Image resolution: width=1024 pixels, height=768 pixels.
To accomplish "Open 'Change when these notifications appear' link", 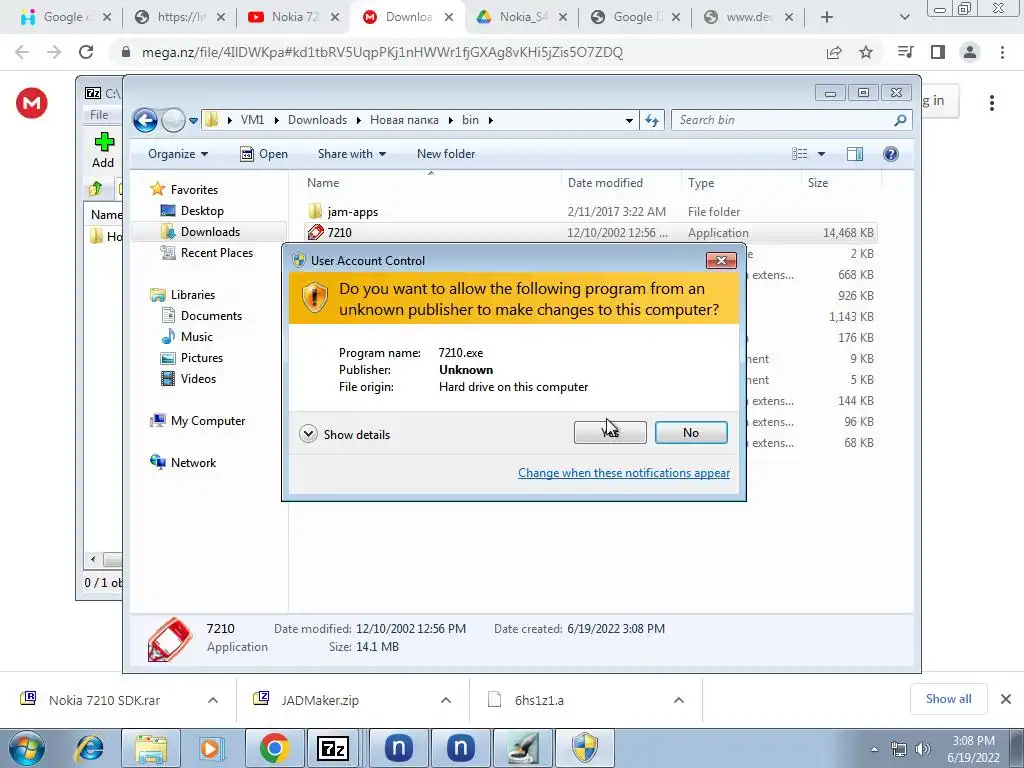I will (624, 473).
